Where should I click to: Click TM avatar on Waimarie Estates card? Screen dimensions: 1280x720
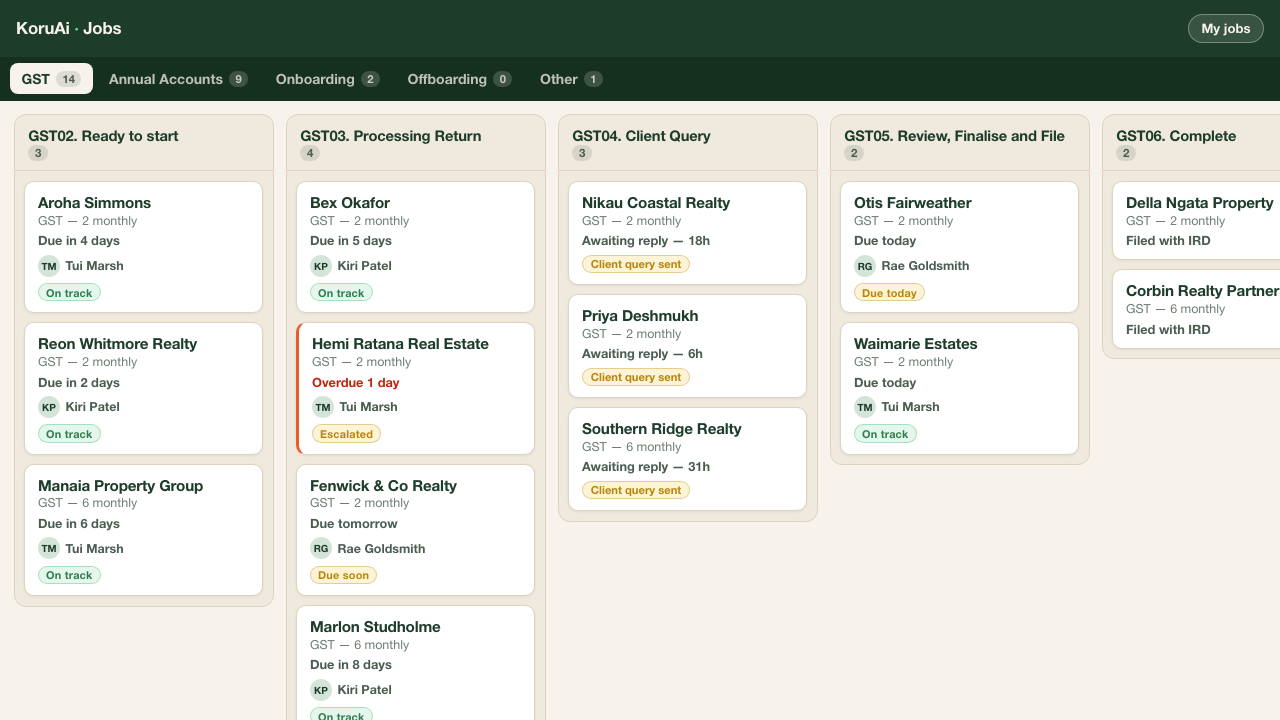865,407
